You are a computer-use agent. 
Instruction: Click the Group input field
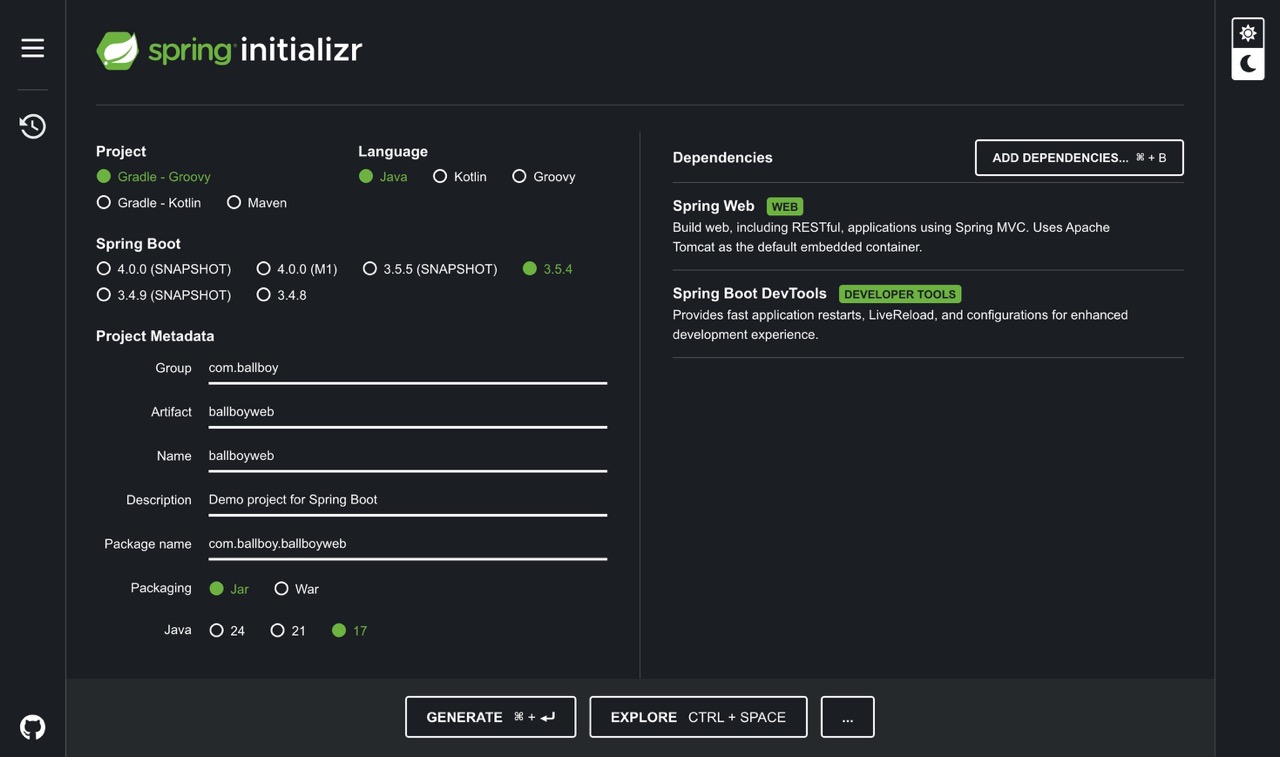point(407,368)
